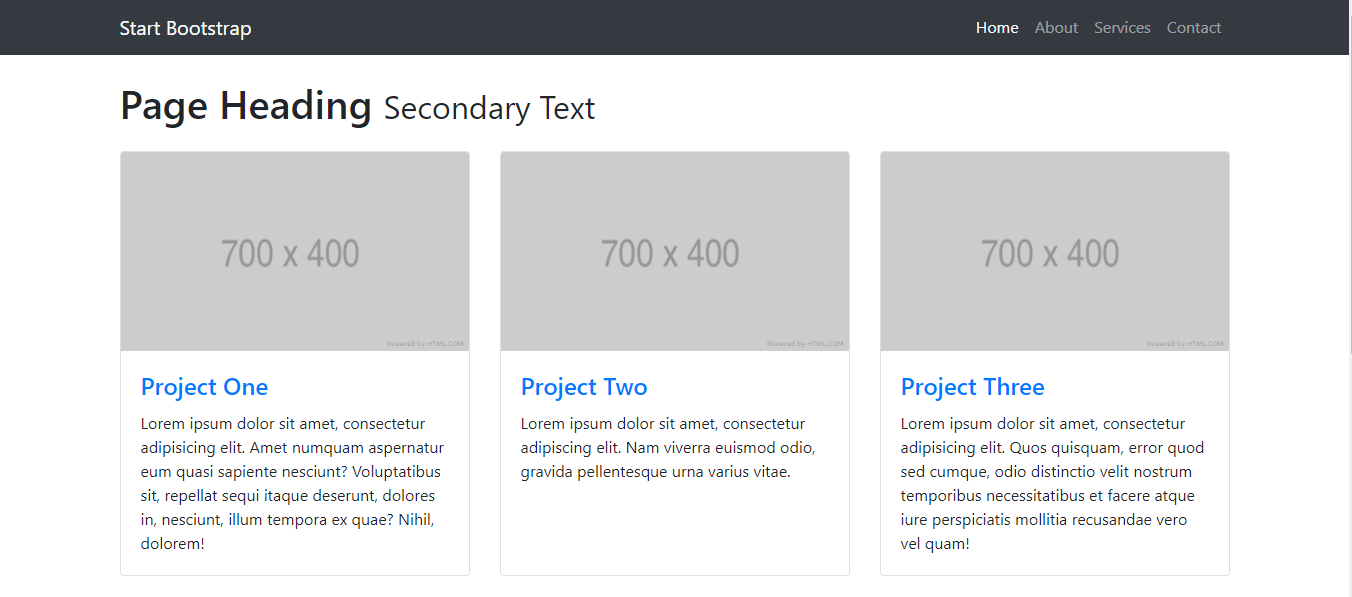
Task: Click the Start Bootstrap brand link
Action: click(x=185, y=28)
